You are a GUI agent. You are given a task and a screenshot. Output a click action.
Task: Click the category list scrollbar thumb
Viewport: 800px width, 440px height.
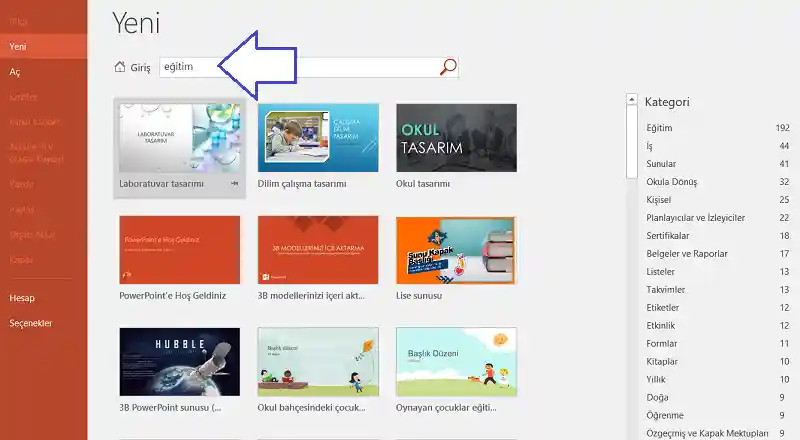[x=632, y=142]
